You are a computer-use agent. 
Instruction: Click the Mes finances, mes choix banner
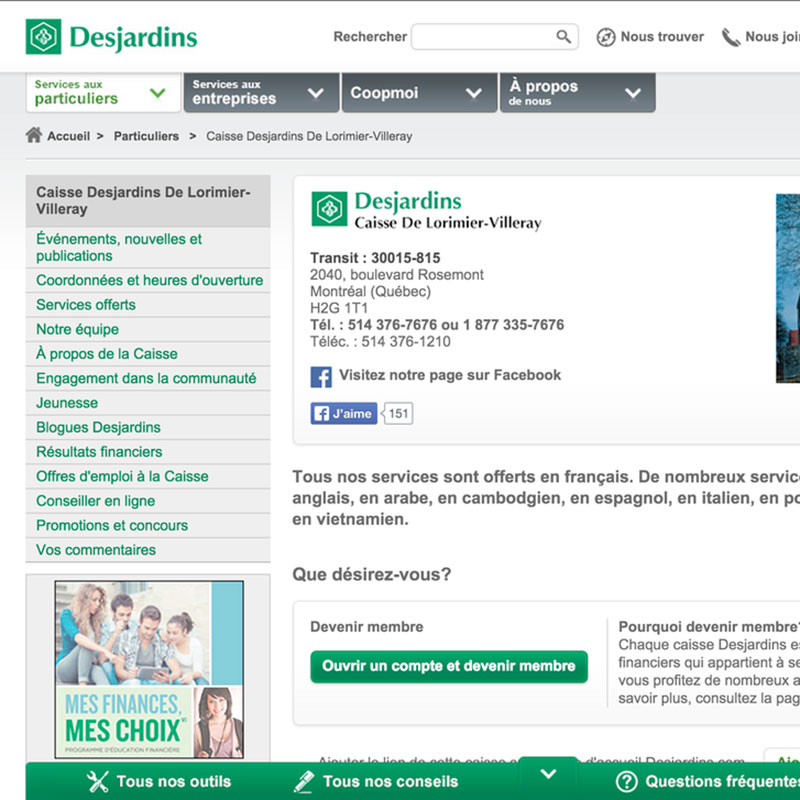[149, 669]
